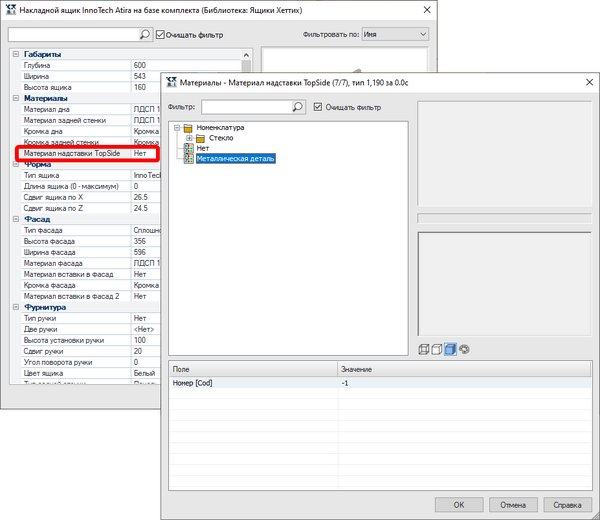Click the Справка button
Image resolution: width=600 pixels, height=520 pixels.
[x=567, y=505]
